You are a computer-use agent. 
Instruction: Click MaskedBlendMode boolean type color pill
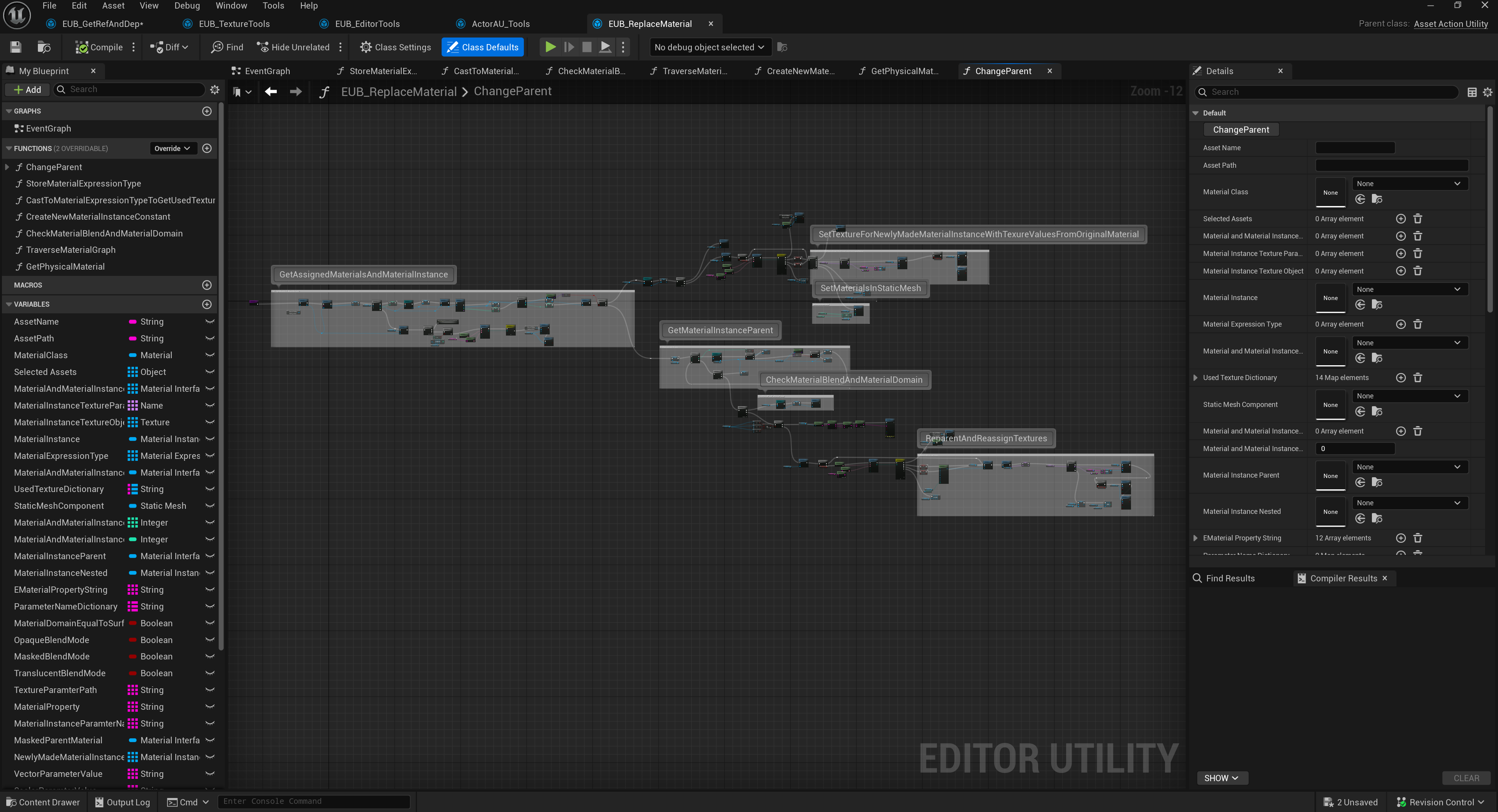click(133, 656)
